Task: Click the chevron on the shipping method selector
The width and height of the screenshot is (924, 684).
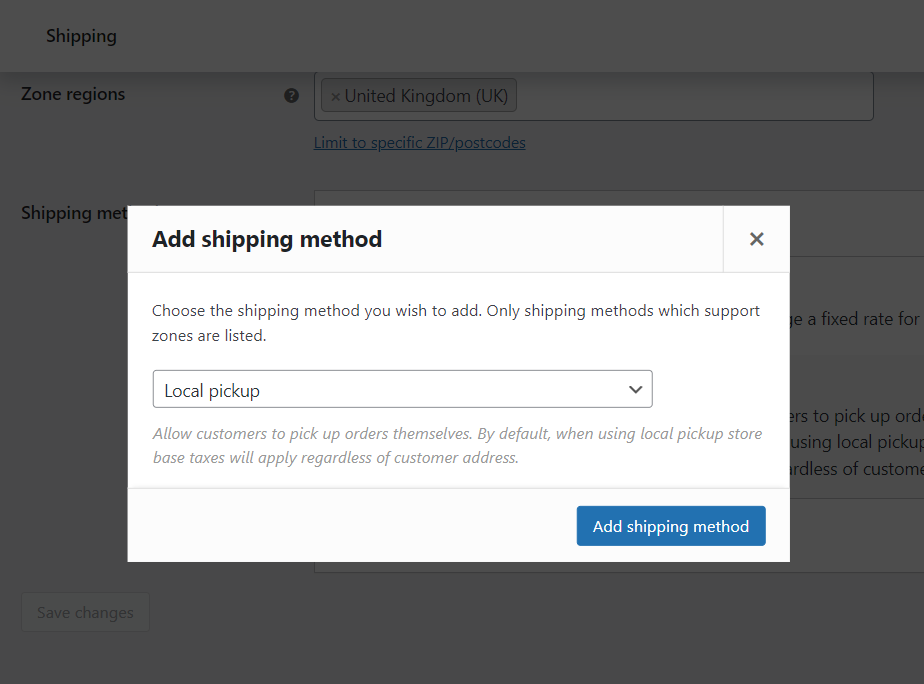Action: pos(635,389)
